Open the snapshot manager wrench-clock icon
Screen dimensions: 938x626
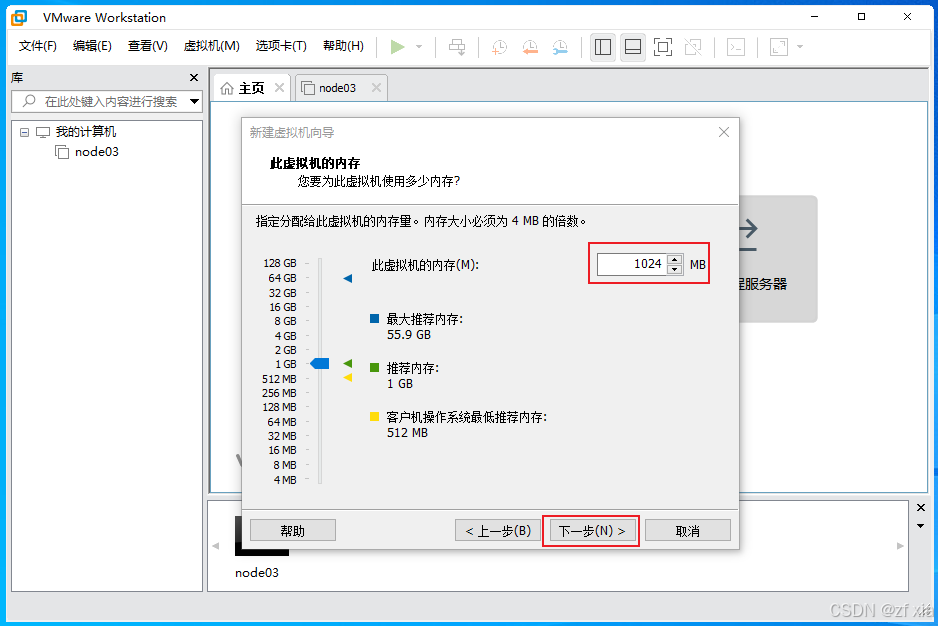pos(560,47)
